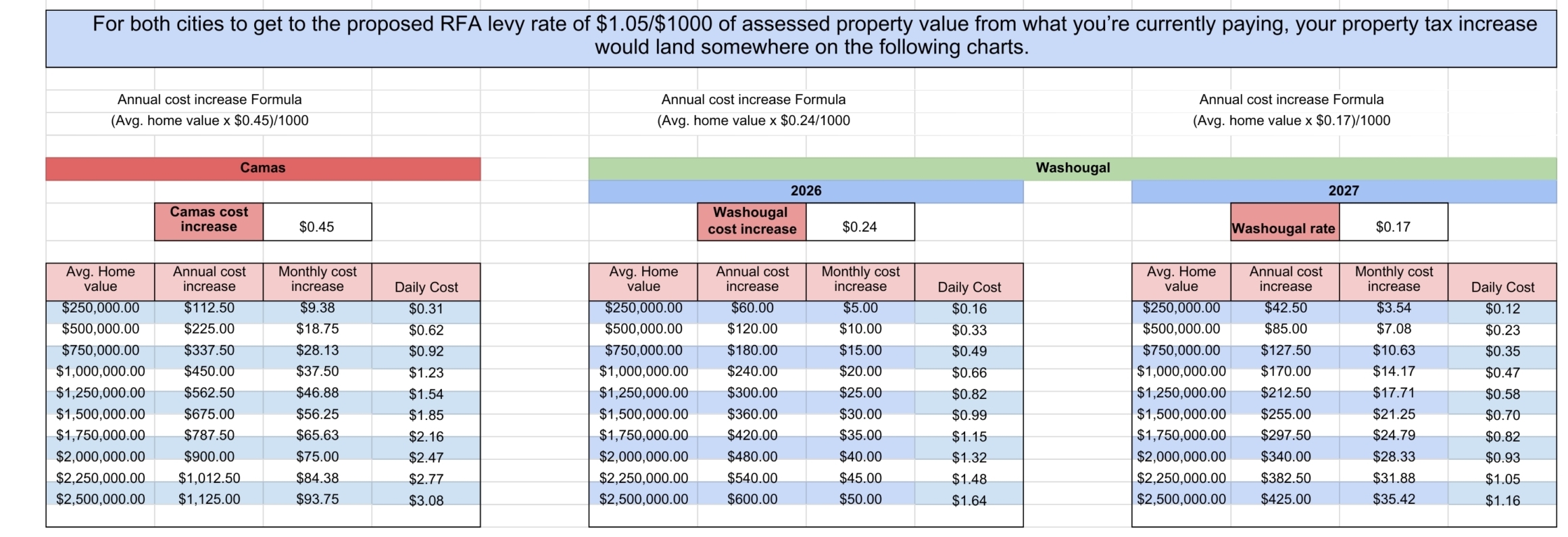Select the 'Washougal cost increase' label cell
This screenshot has height=537, width=1568.
[752, 221]
